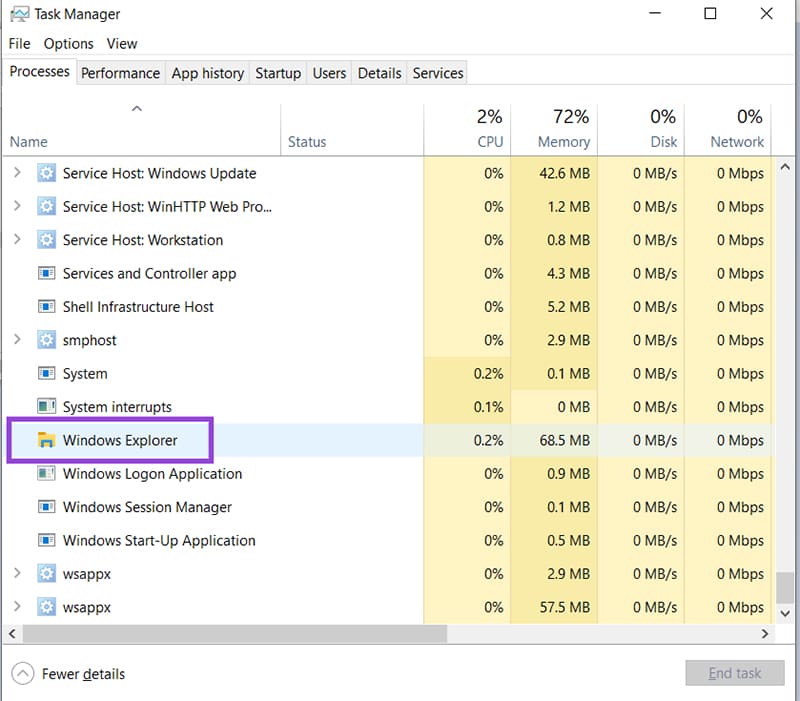The width and height of the screenshot is (800, 701).
Task: Click the vertical scrollbar up arrow
Action: 785,167
